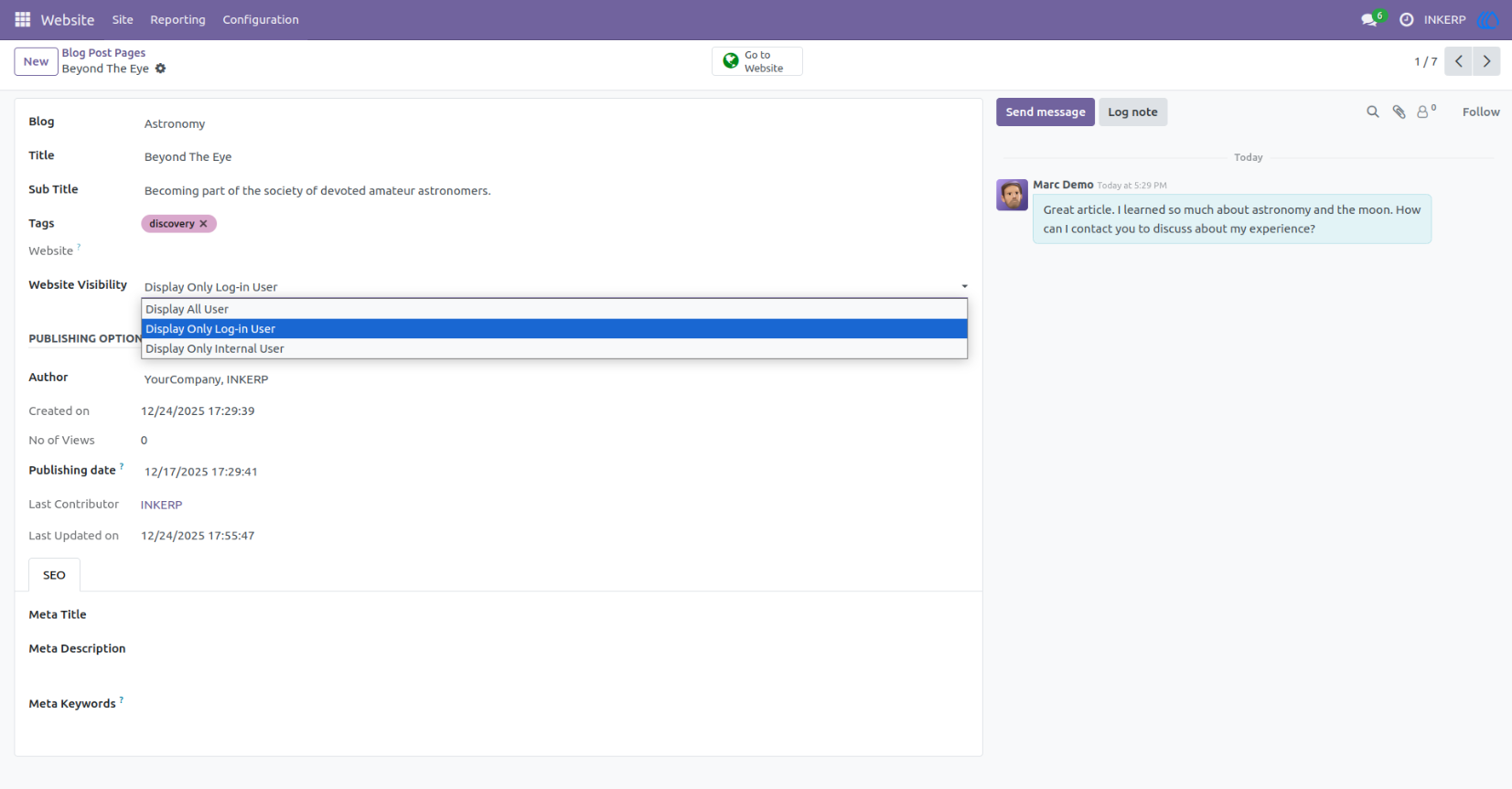The height and width of the screenshot is (789, 1512).
Task: Select Display Only Internal User option
Action: pos(554,348)
